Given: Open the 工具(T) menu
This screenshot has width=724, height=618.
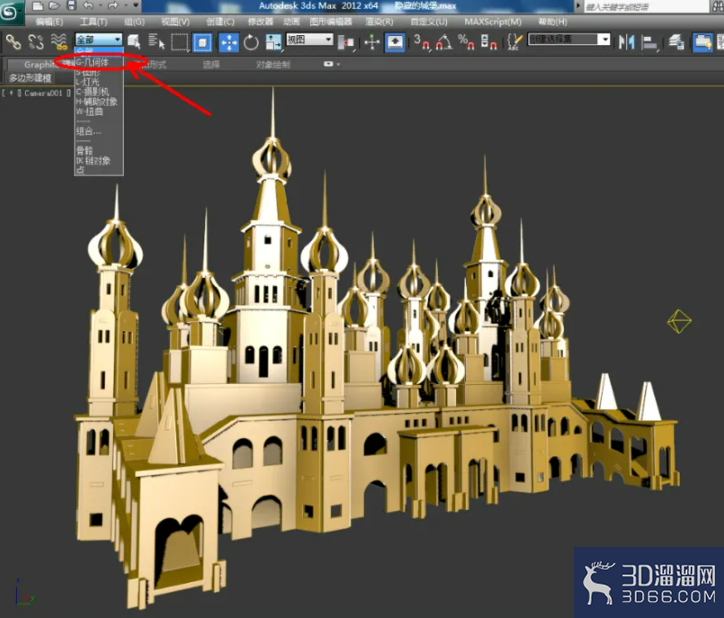Looking at the screenshot, I should click(x=94, y=22).
